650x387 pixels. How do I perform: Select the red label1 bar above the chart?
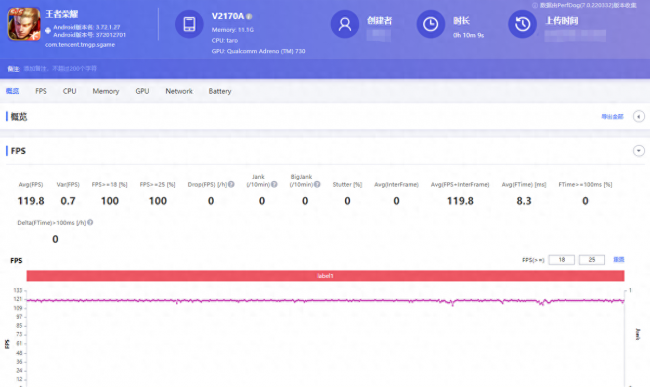[325, 276]
